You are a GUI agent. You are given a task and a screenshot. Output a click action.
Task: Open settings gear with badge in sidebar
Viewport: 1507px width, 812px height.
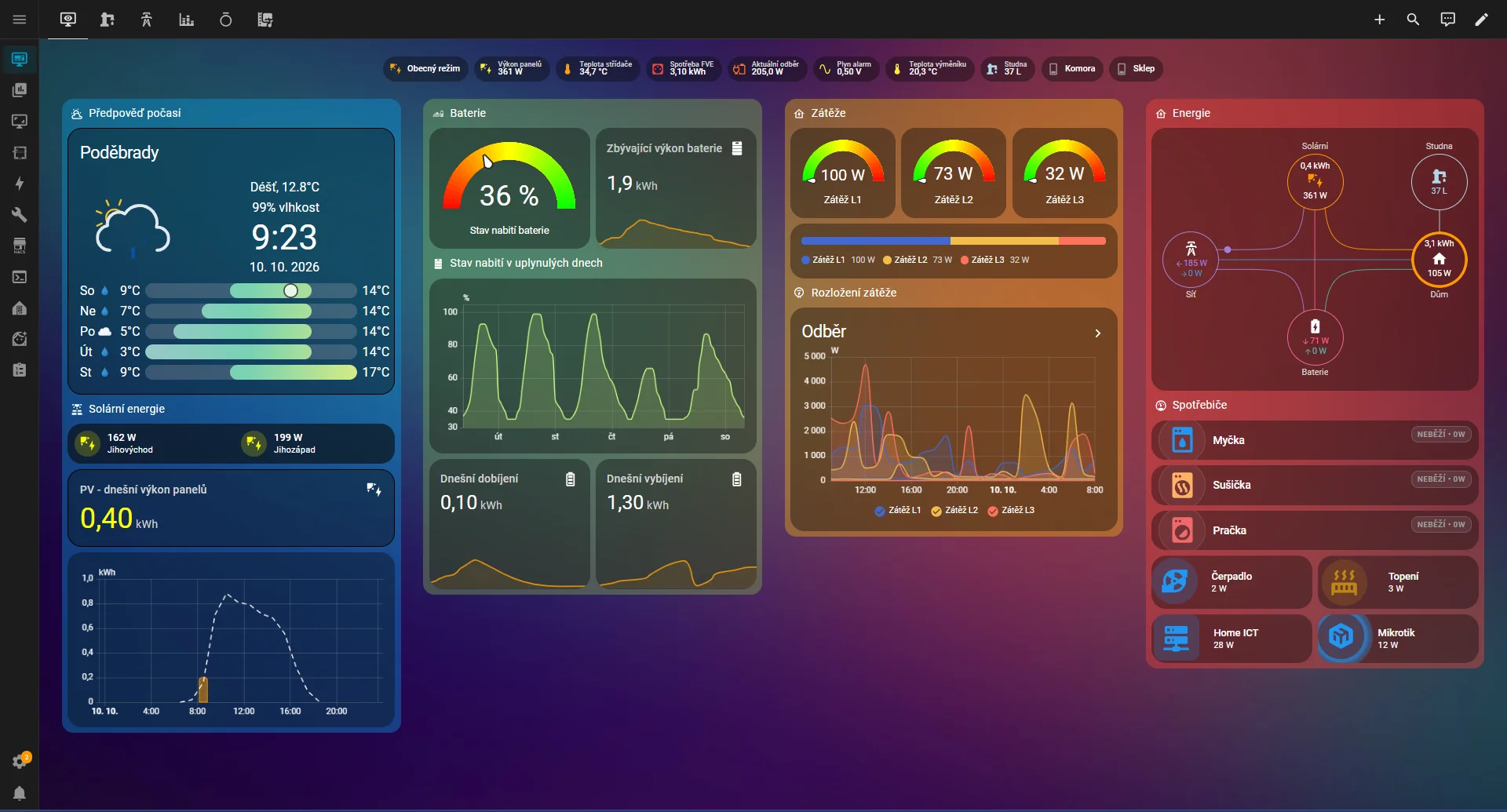click(20, 761)
